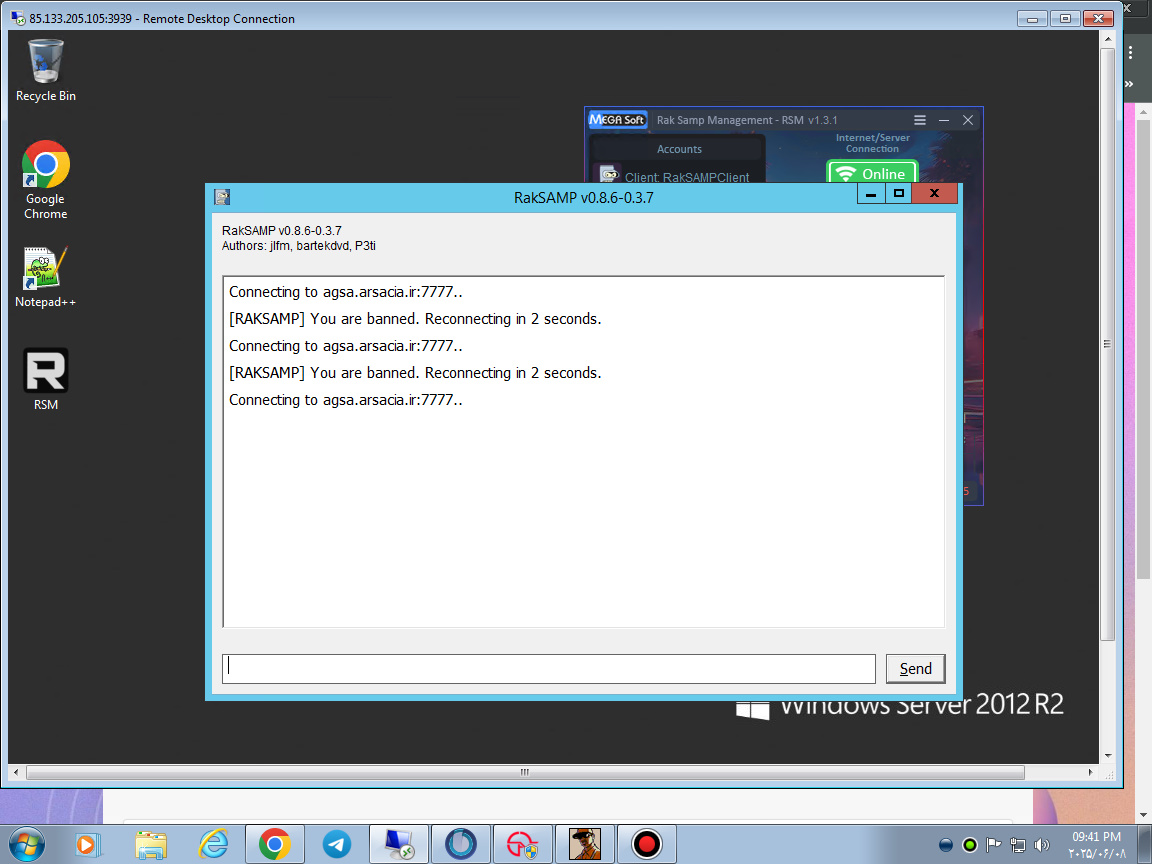The width and height of the screenshot is (1152, 864).
Task: Click the green circle tray icon
Action: point(970,845)
